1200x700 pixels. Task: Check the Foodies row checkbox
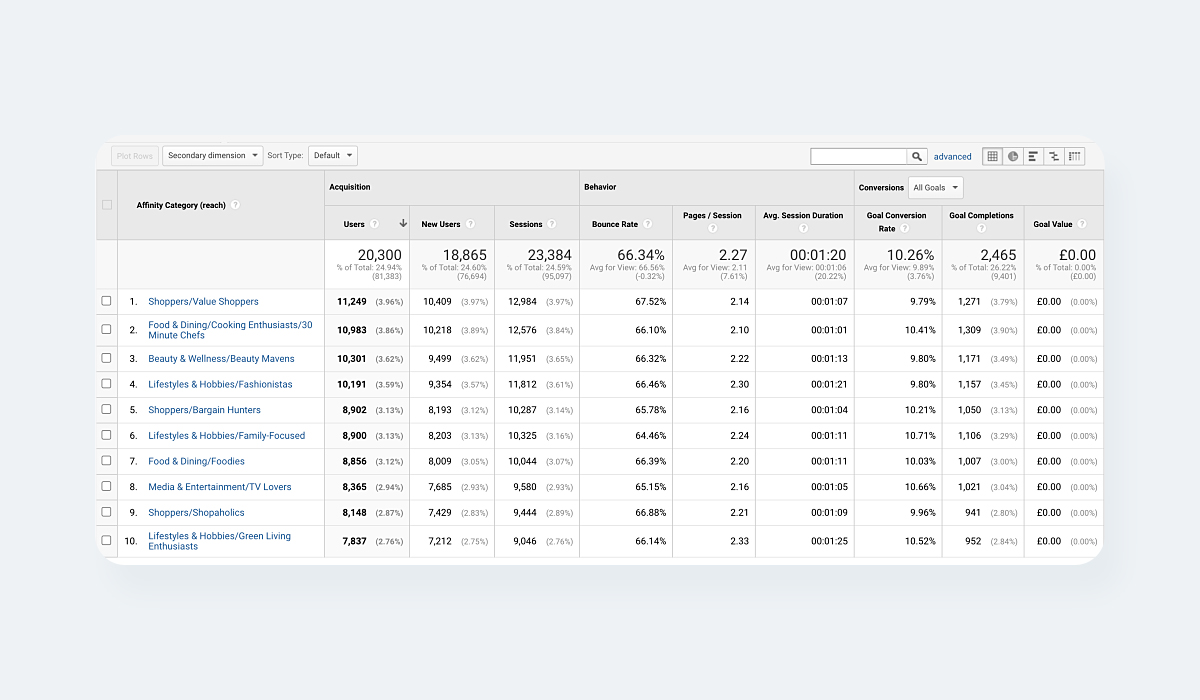pos(107,461)
